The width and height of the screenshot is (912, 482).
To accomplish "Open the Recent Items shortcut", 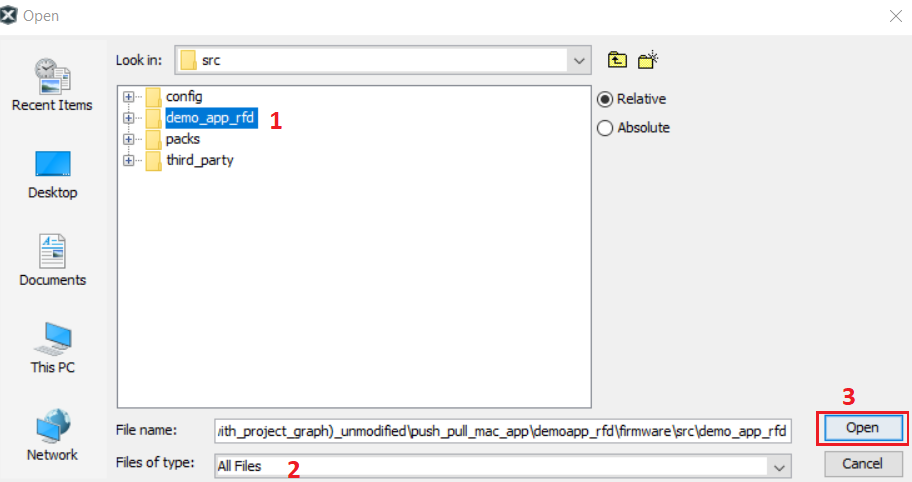I will click(x=52, y=85).
